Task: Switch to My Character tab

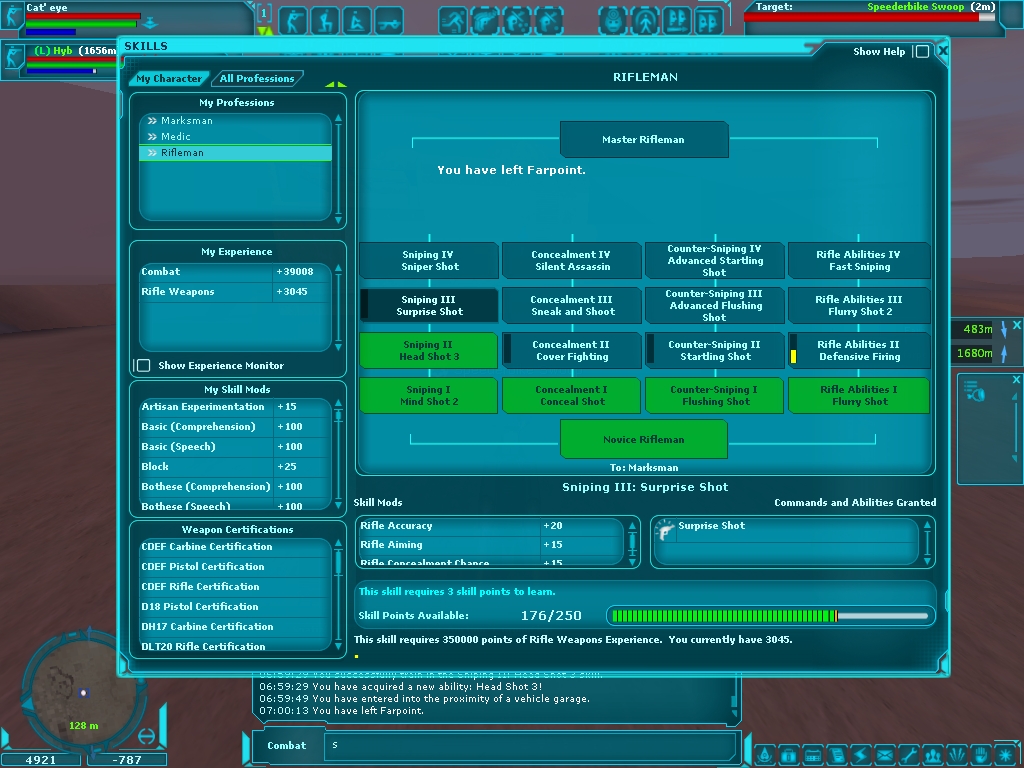Action: (168, 79)
